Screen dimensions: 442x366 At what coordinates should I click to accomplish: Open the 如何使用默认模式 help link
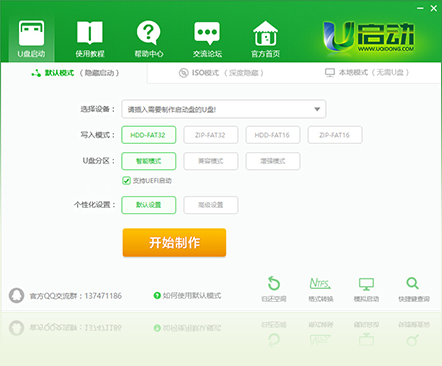(187, 295)
